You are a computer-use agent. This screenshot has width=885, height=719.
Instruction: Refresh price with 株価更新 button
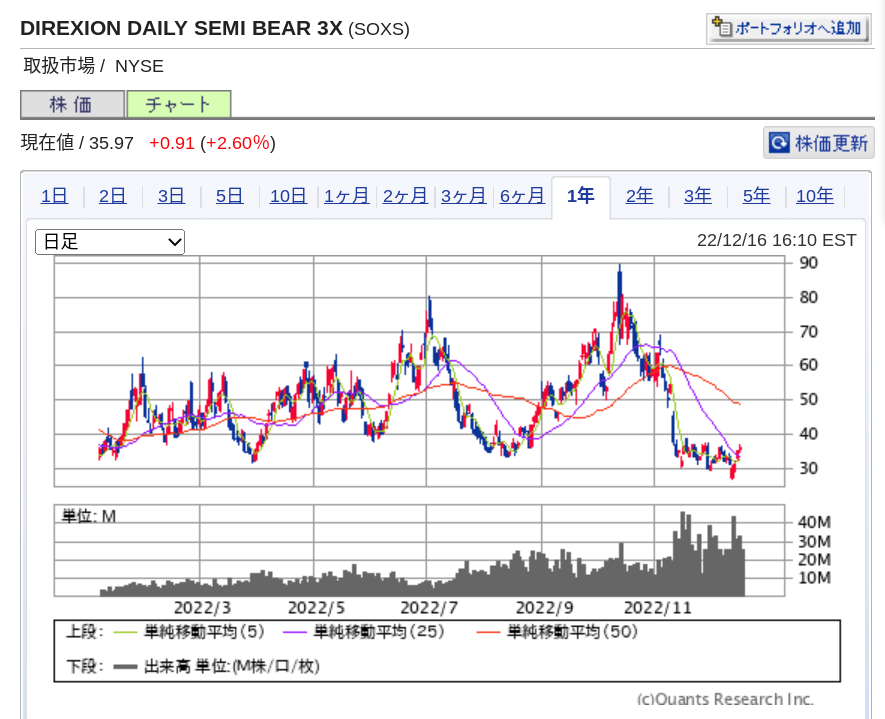click(818, 142)
